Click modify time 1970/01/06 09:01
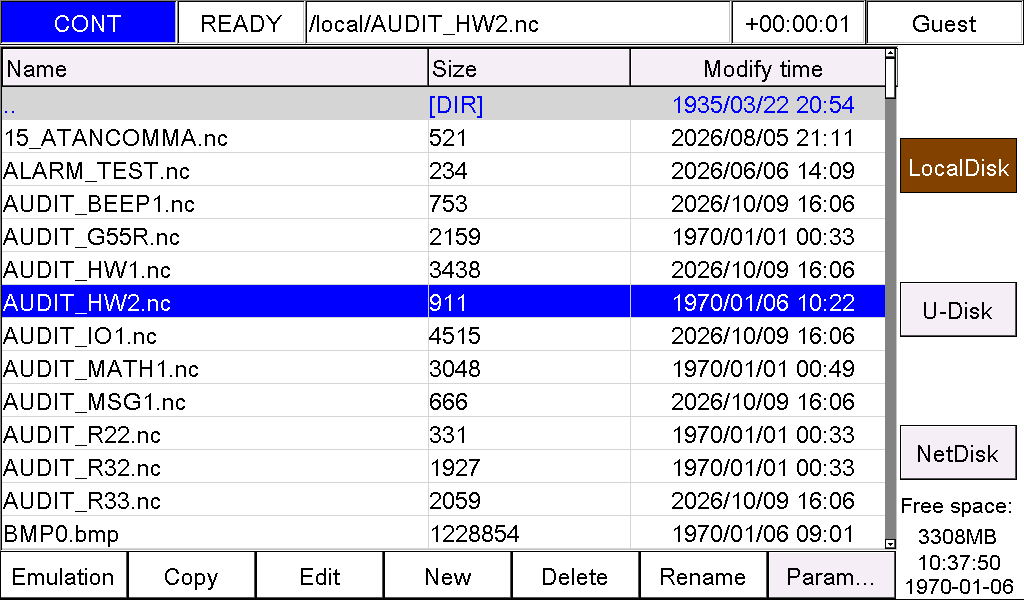The height and width of the screenshot is (600, 1024). click(763, 533)
